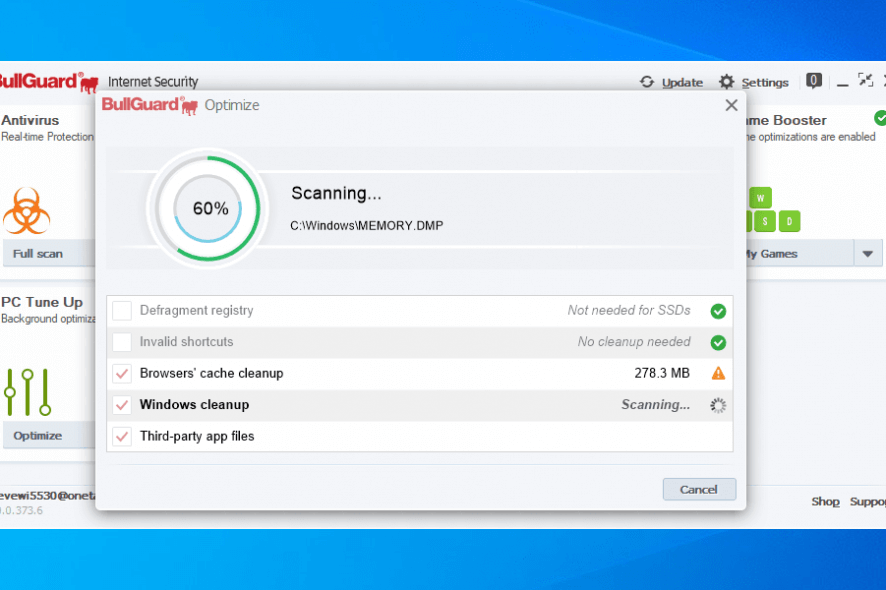The width and height of the screenshot is (886, 590).
Task: Click the 'No cleanup needed' status text
Action: point(634,342)
